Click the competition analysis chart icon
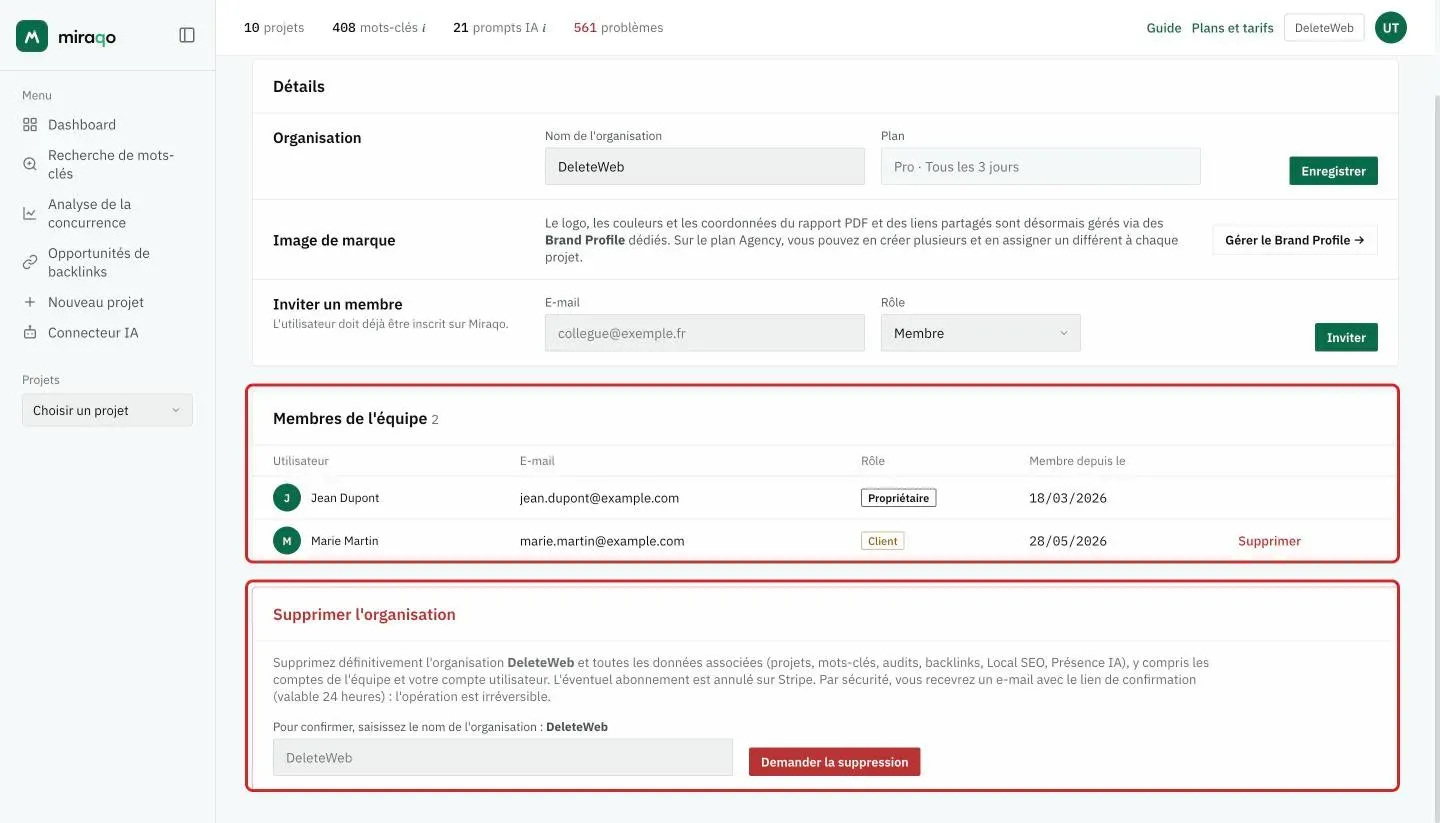Viewport: 1440px width, 823px height. tap(30, 213)
